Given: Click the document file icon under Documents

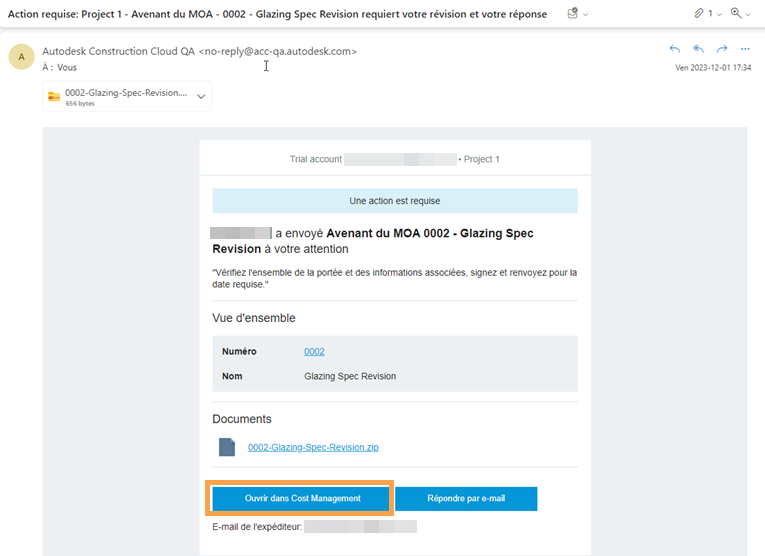Looking at the screenshot, I should (227, 447).
